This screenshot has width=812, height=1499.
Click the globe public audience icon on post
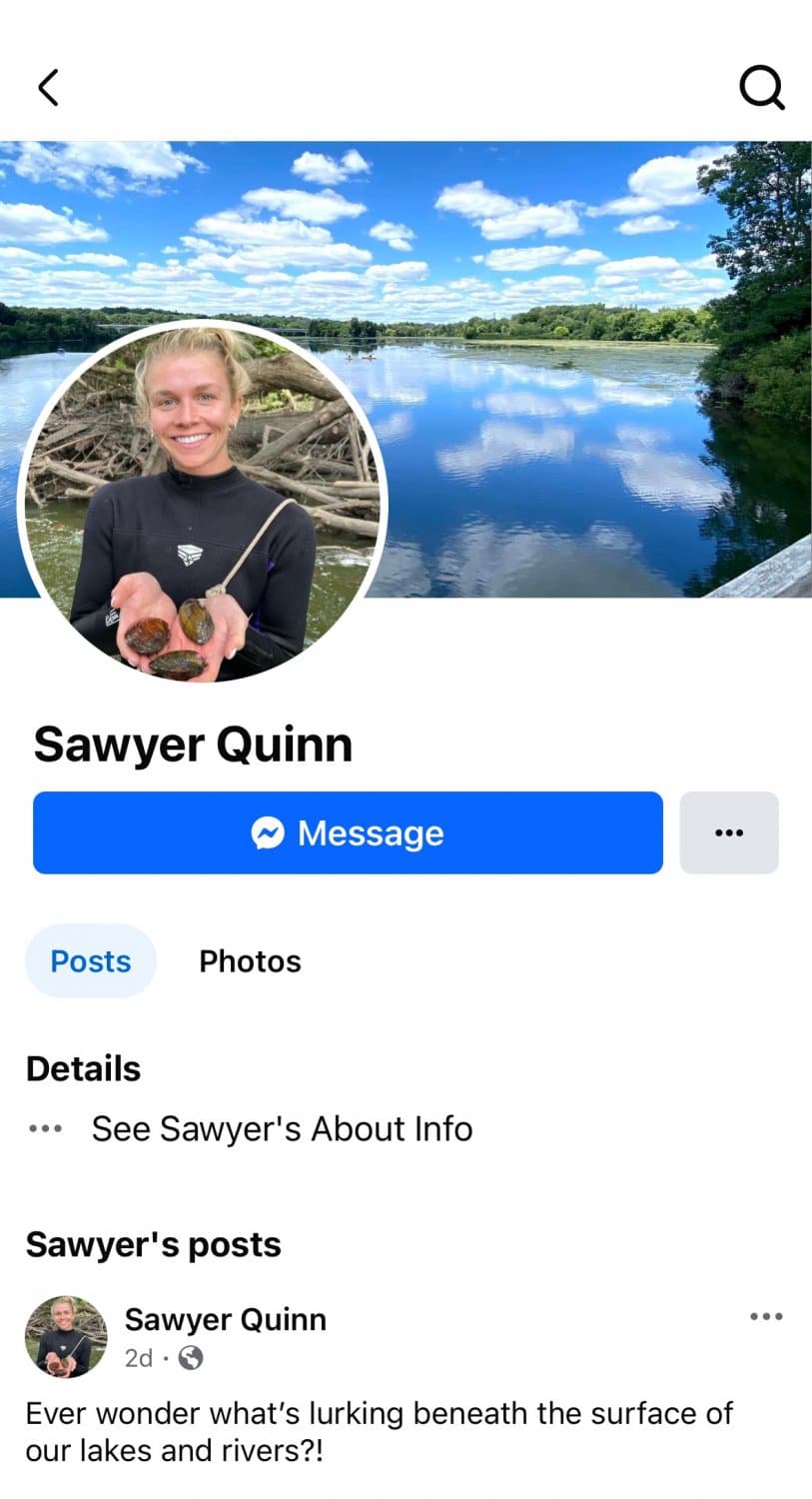[190, 1358]
